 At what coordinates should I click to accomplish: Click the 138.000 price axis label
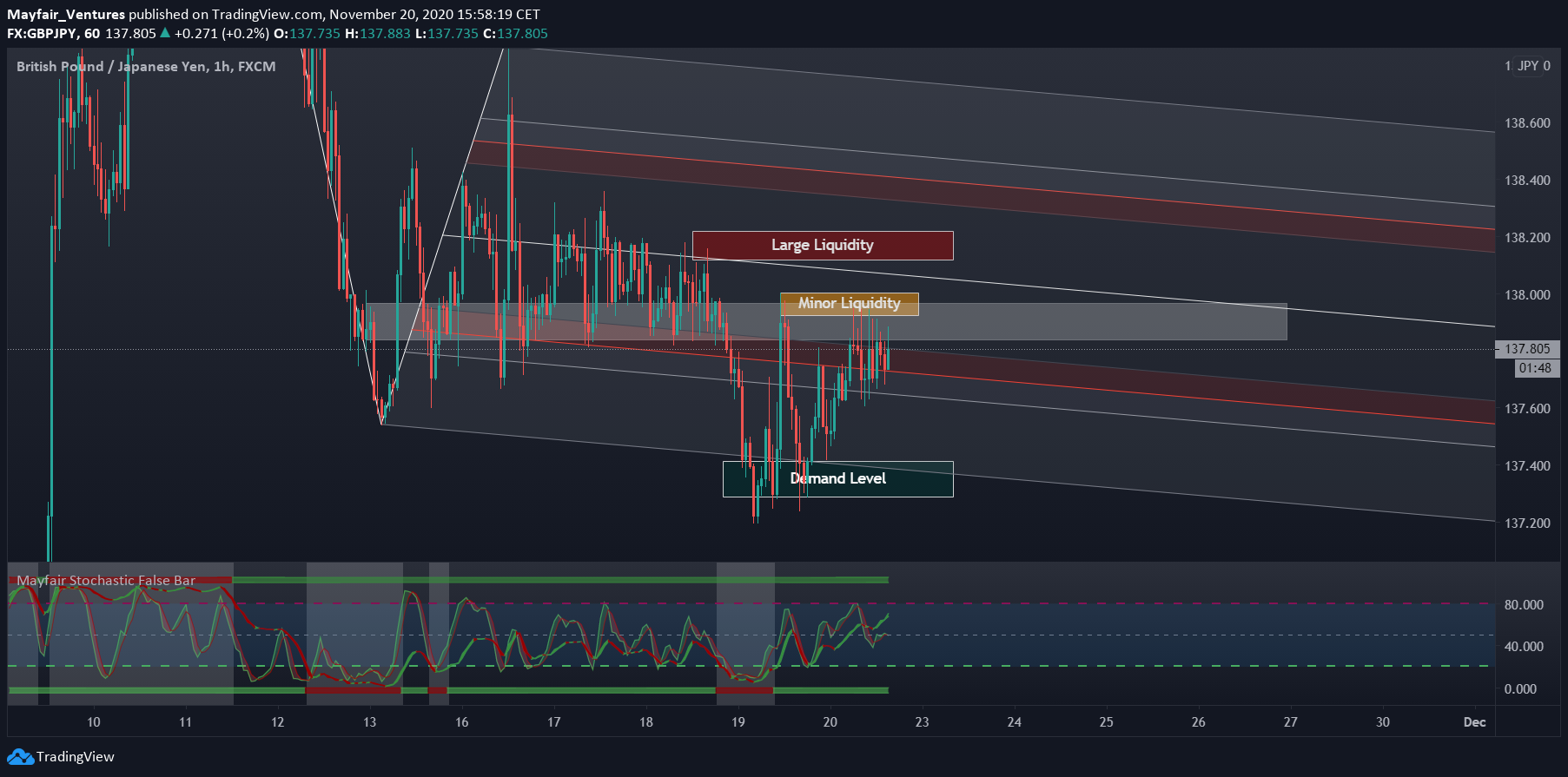click(1527, 295)
